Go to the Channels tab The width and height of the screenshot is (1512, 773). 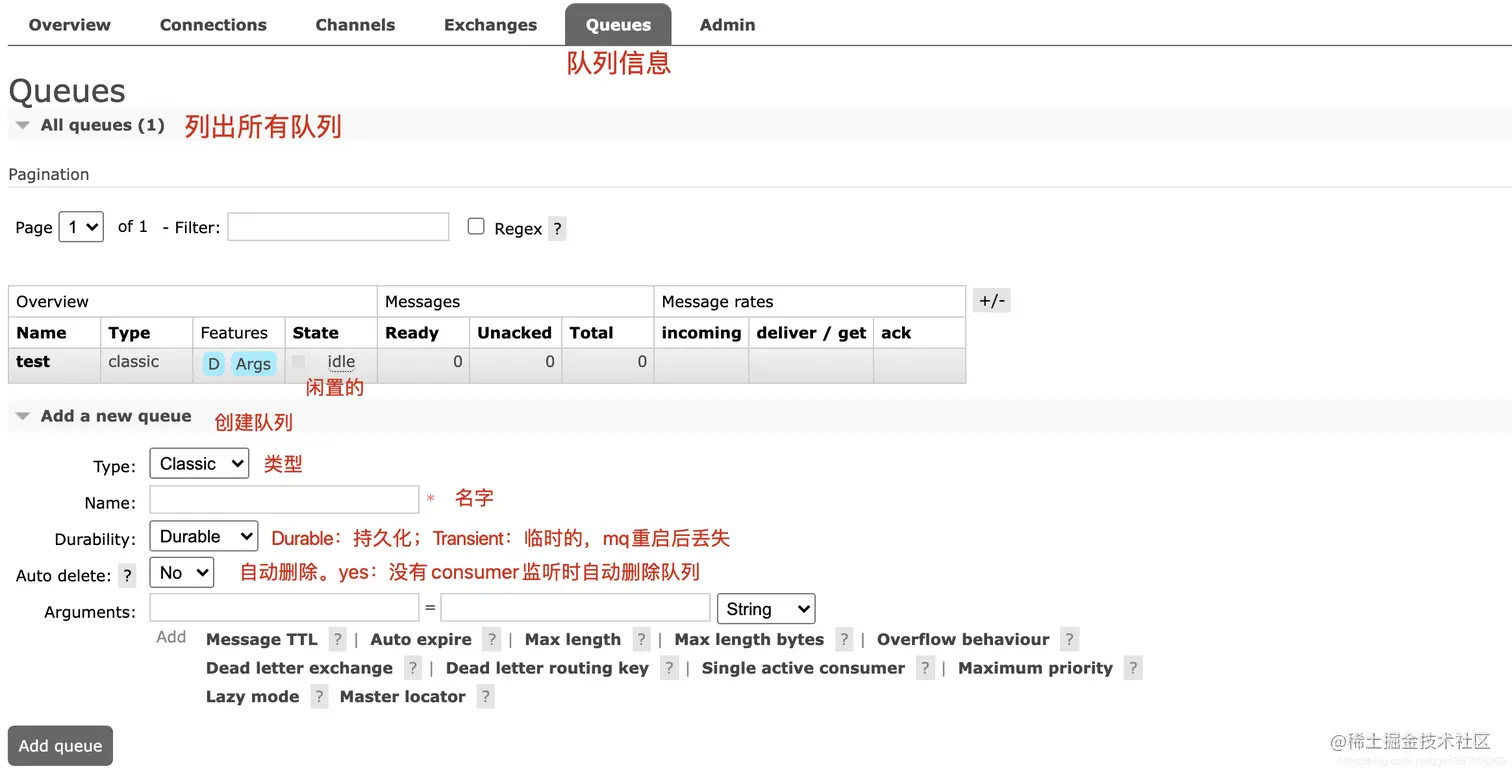pyautogui.click(x=355, y=25)
